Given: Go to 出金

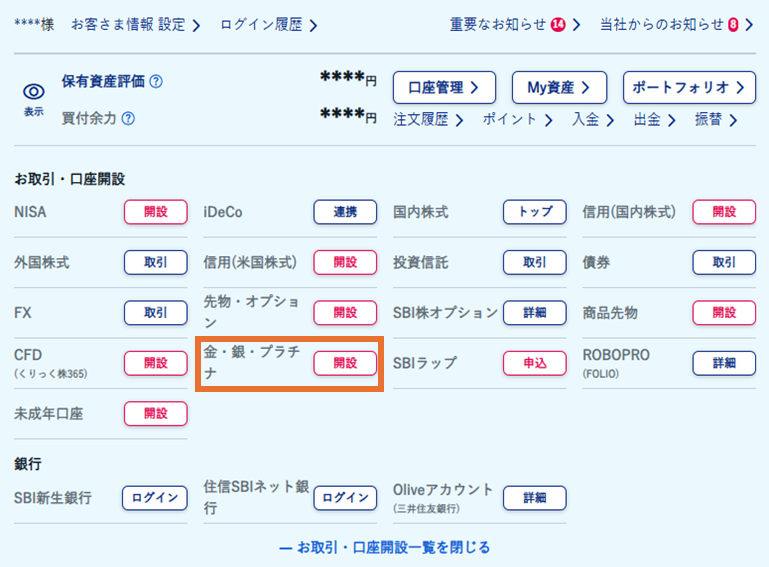Looking at the screenshot, I should [654, 119].
